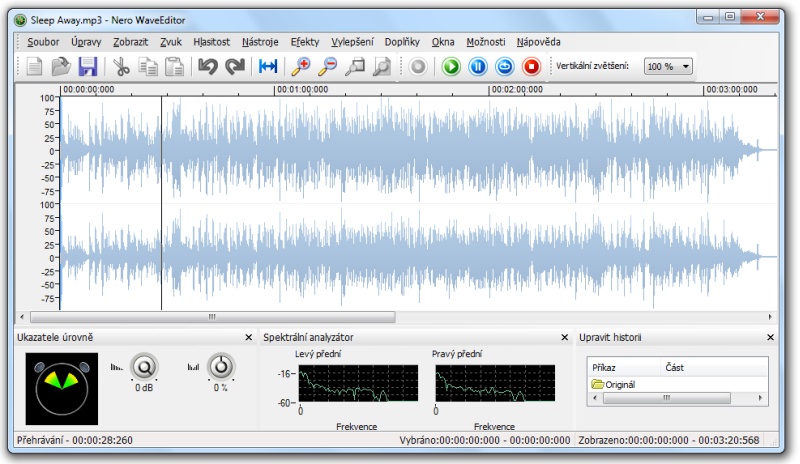Redo the last undone action
Screen dimensions: 800x464
click(x=235, y=66)
